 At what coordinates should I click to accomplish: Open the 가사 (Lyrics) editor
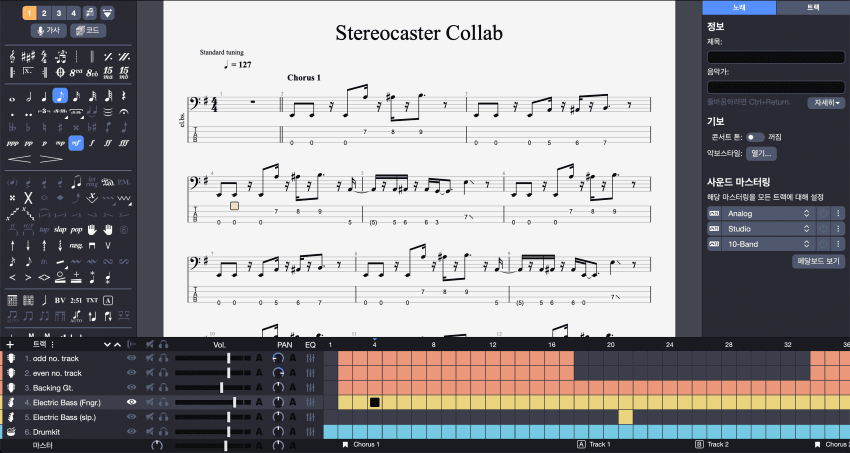[48, 30]
